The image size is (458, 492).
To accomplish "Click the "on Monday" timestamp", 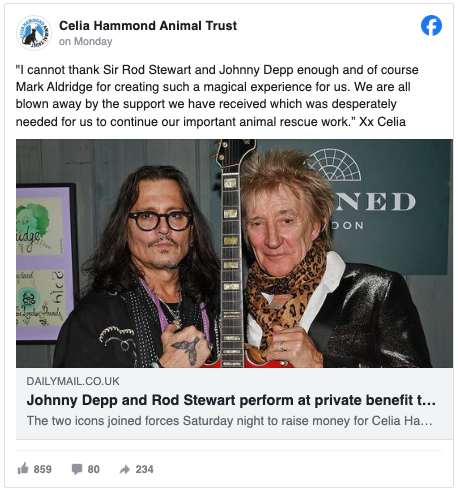I will 86,41.
